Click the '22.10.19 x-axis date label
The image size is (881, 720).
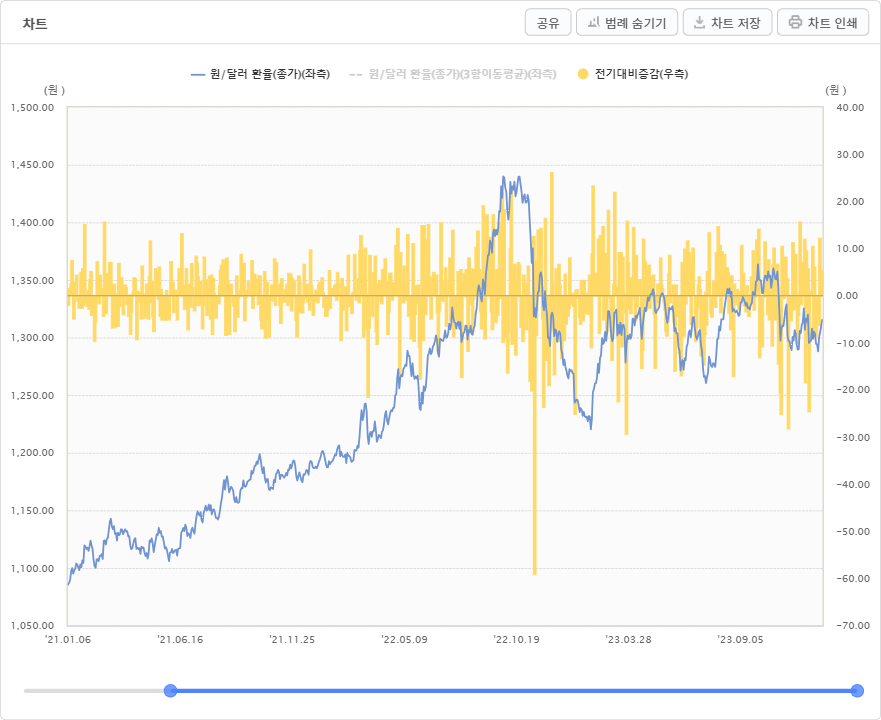click(516, 640)
